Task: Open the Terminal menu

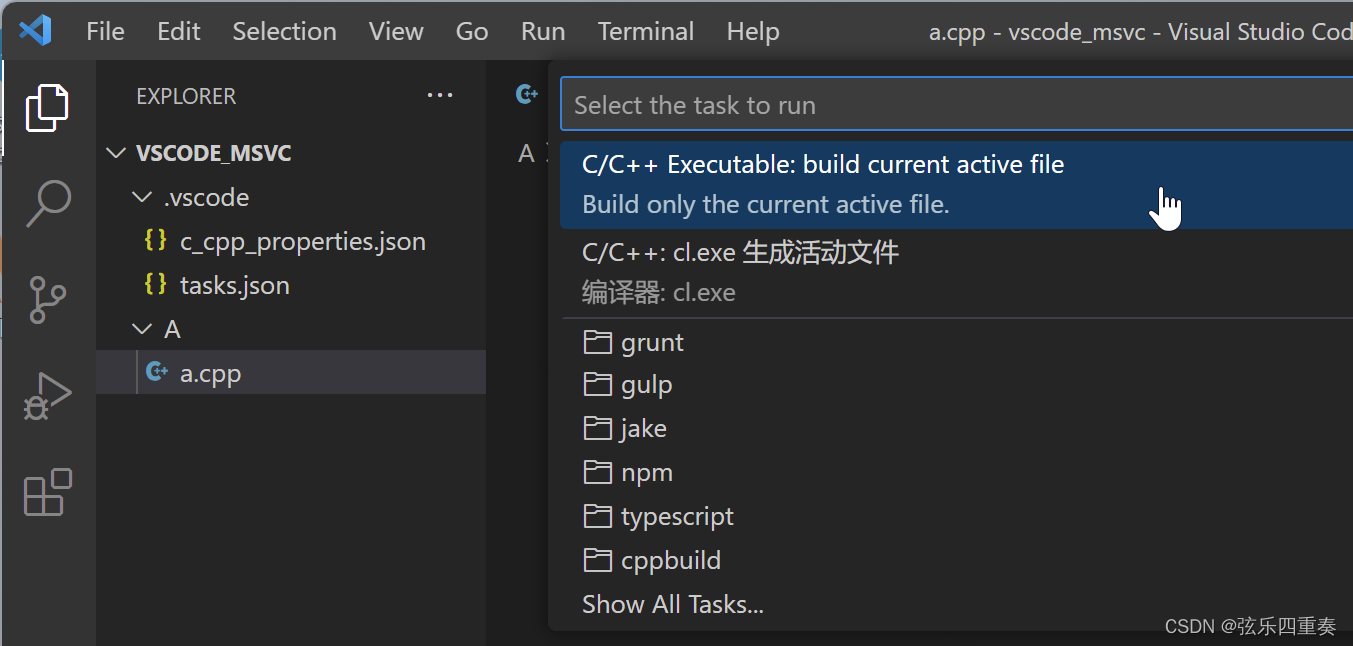Action: tap(646, 31)
